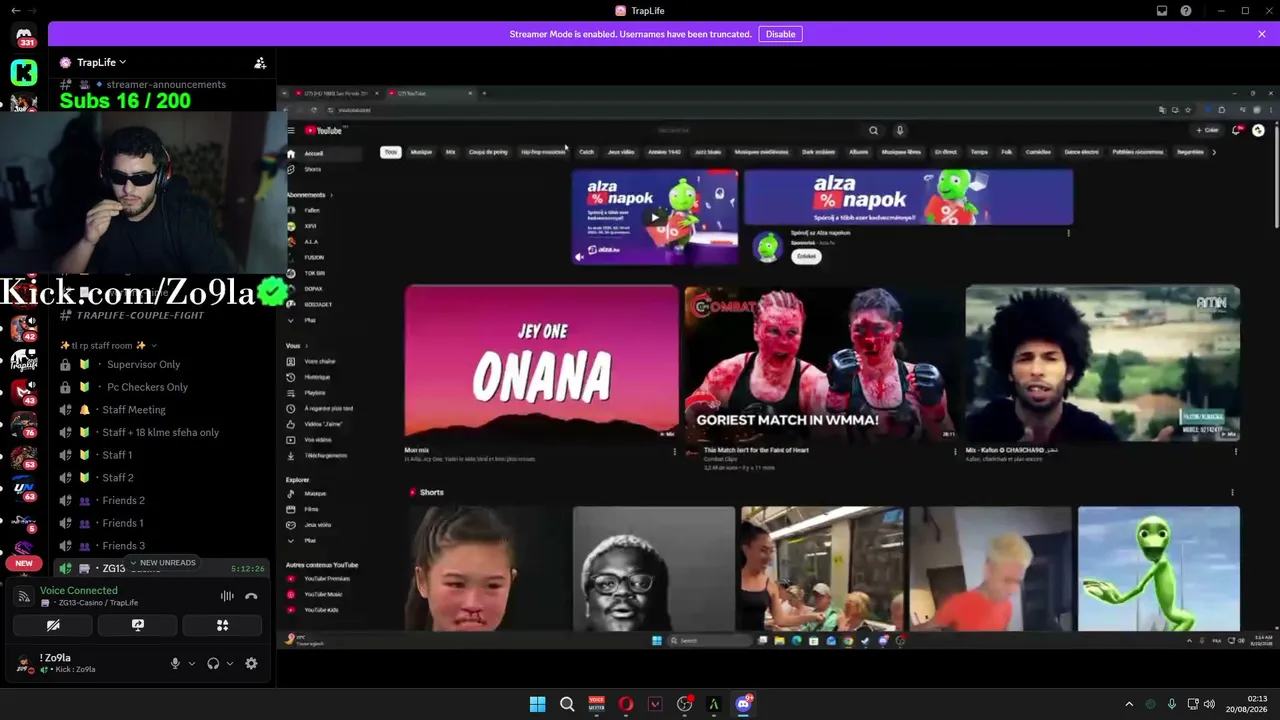The height and width of the screenshot is (720, 1280).
Task: Open the Windows Start menu
Action: tap(537, 704)
